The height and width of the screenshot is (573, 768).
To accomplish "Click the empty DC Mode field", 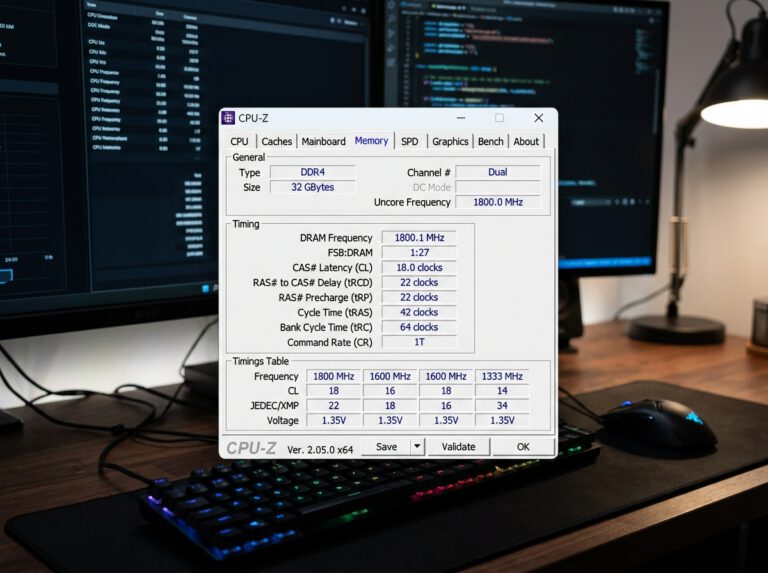I will 498,187.
